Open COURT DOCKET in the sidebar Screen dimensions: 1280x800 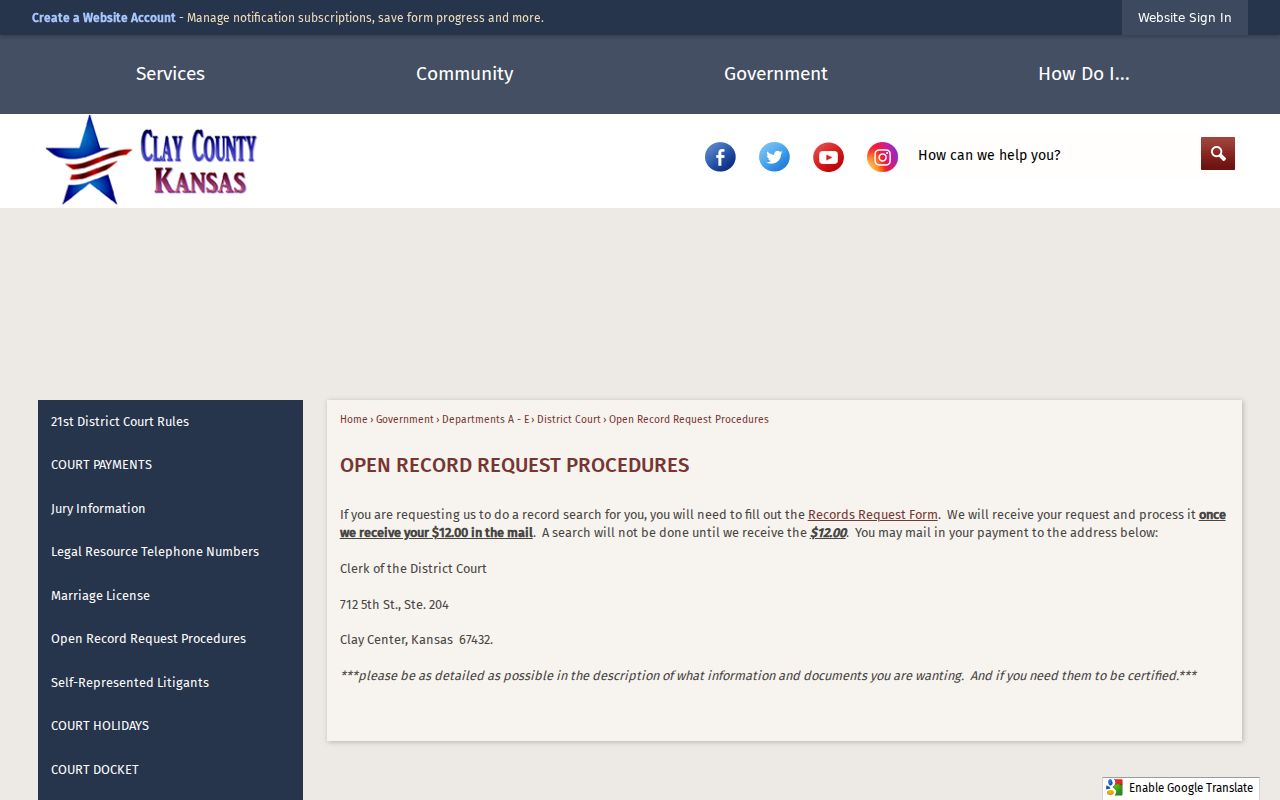point(170,770)
